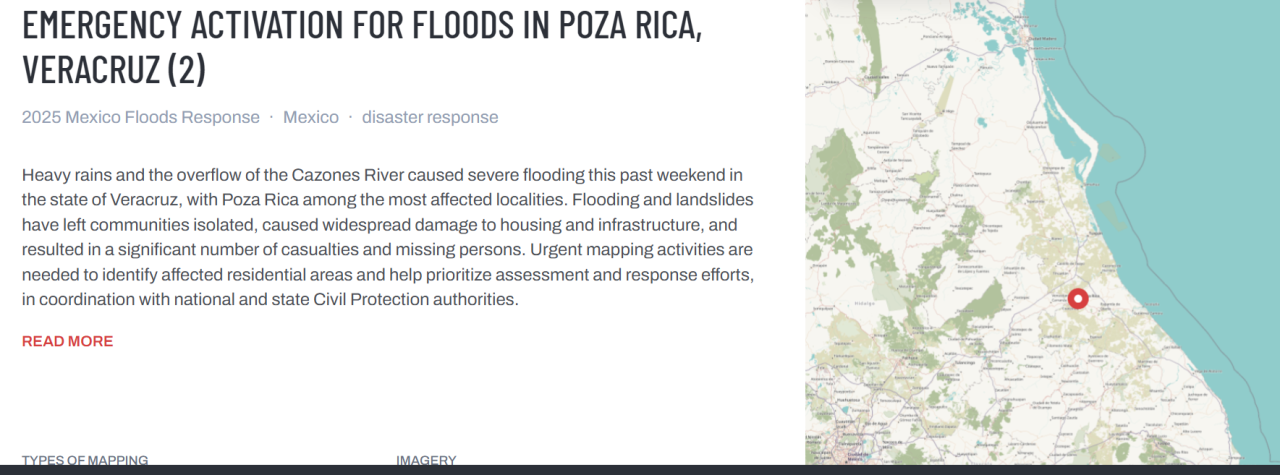Click the IMAGERY section label
Screen dimensions: 1280x475
tap(426, 460)
